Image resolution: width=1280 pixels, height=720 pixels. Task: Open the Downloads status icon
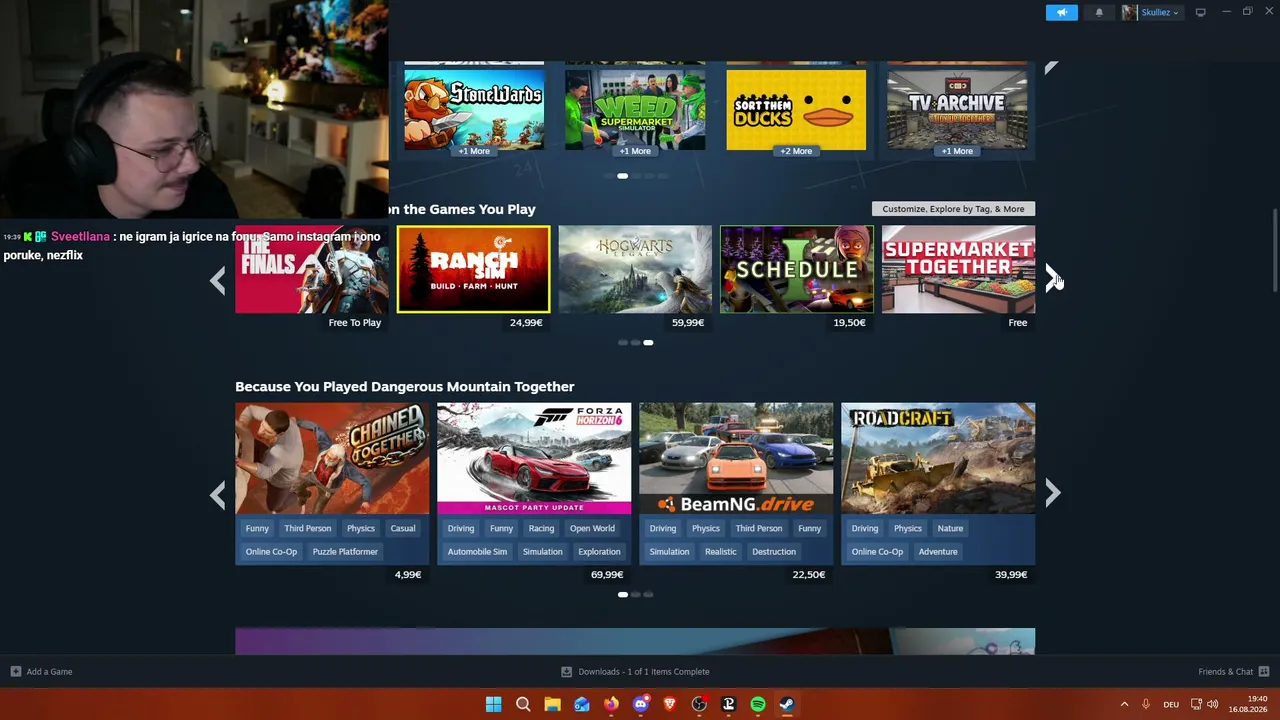[566, 672]
